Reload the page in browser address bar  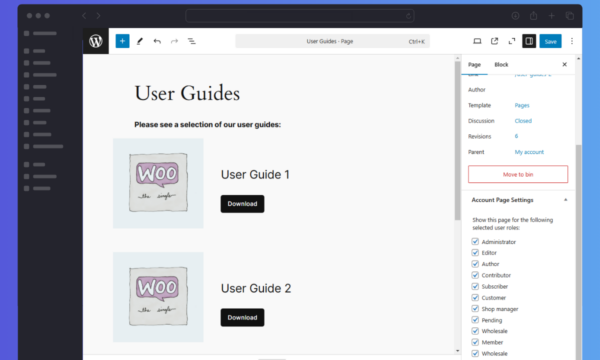coord(408,16)
